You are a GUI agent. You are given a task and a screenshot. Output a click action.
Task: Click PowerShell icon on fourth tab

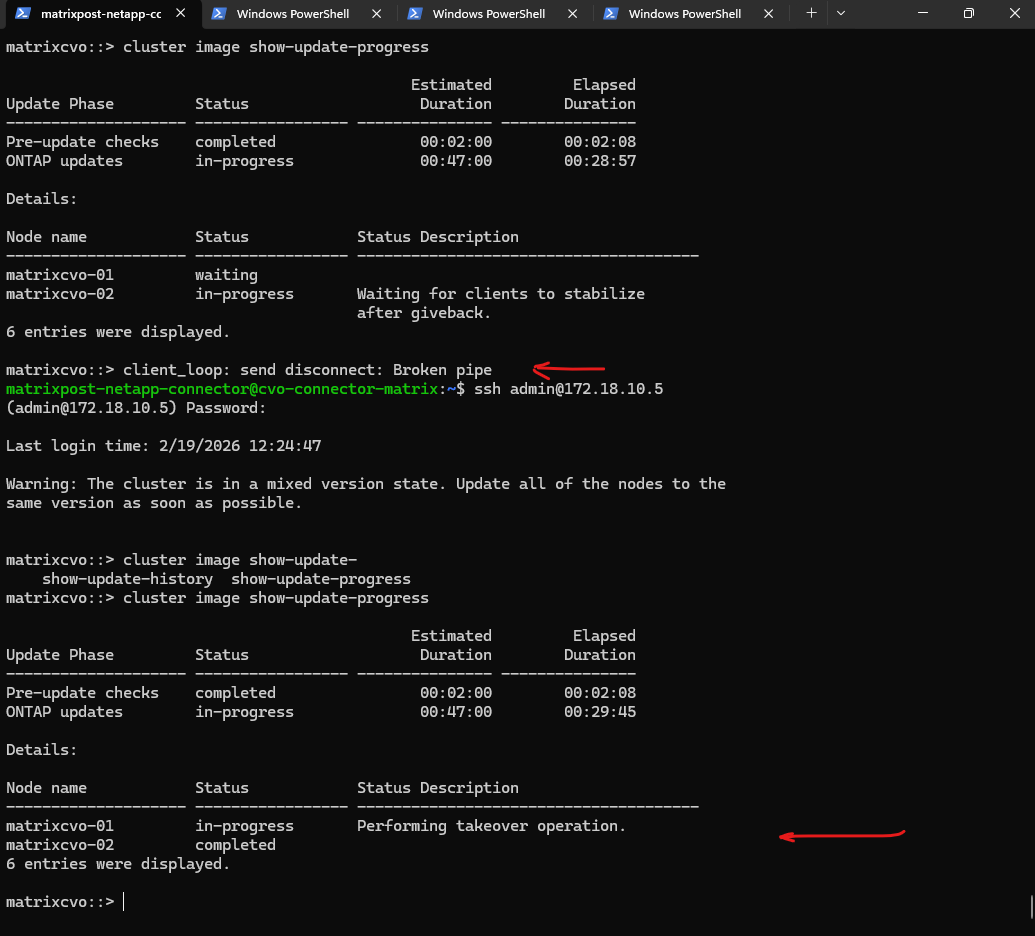(610, 14)
